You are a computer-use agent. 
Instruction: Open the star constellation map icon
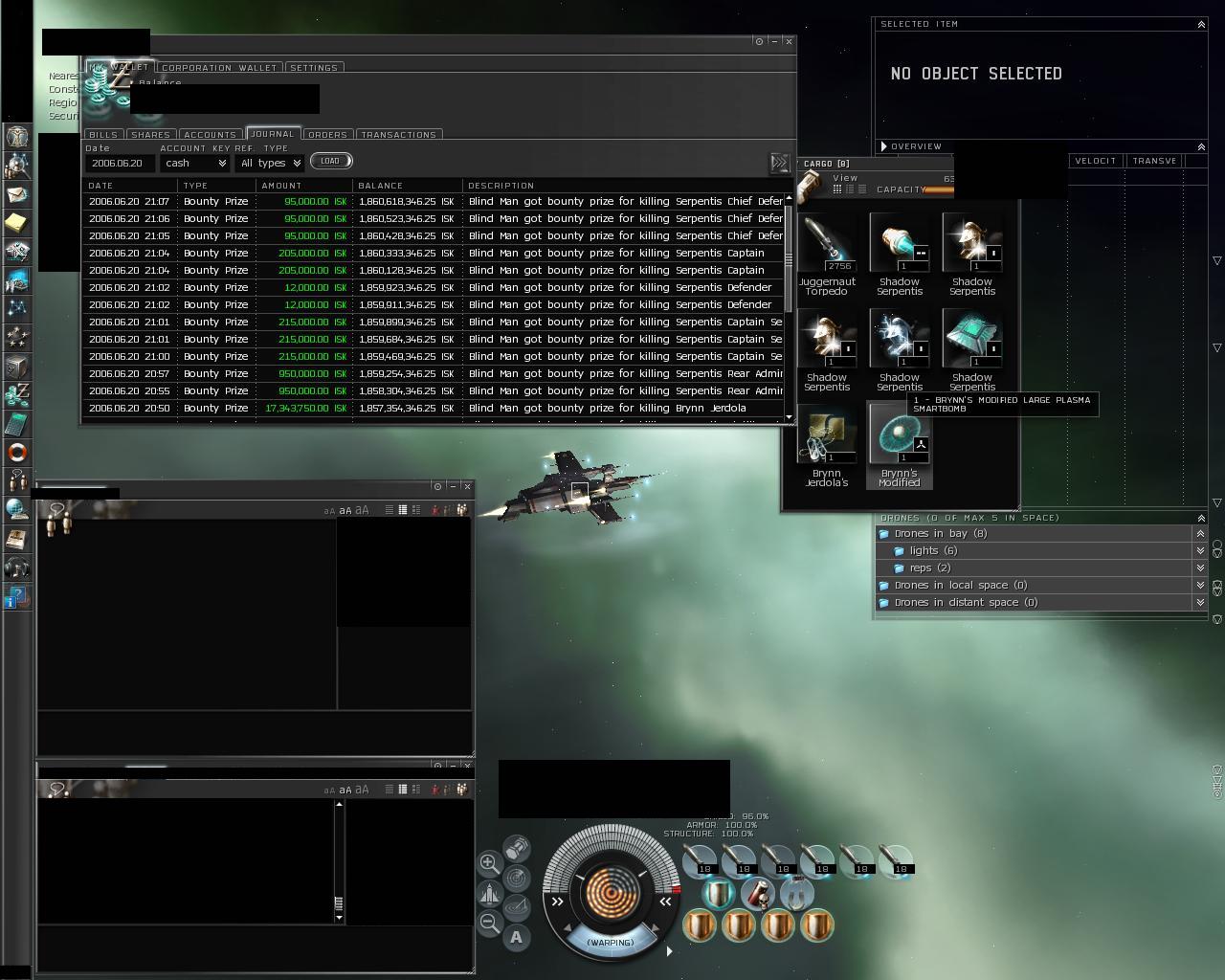(17, 309)
